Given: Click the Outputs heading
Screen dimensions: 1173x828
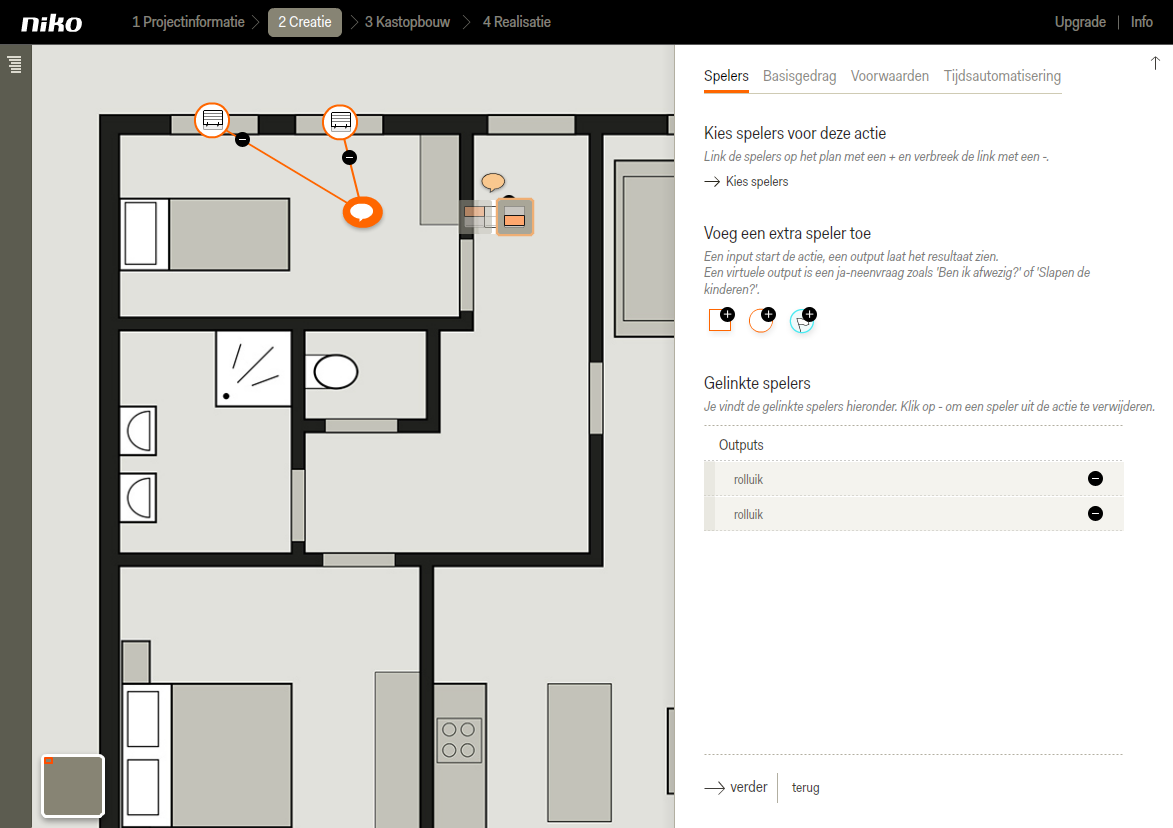Looking at the screenshot, I should [741, 445].
